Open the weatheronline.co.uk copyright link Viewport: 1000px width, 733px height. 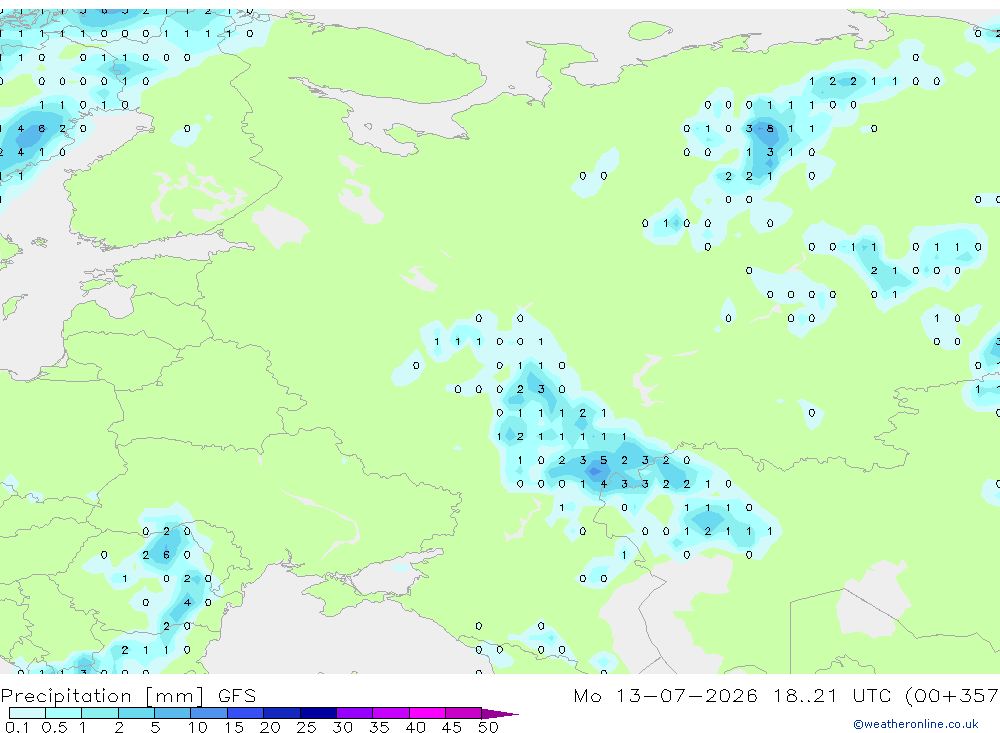(916, 724)
